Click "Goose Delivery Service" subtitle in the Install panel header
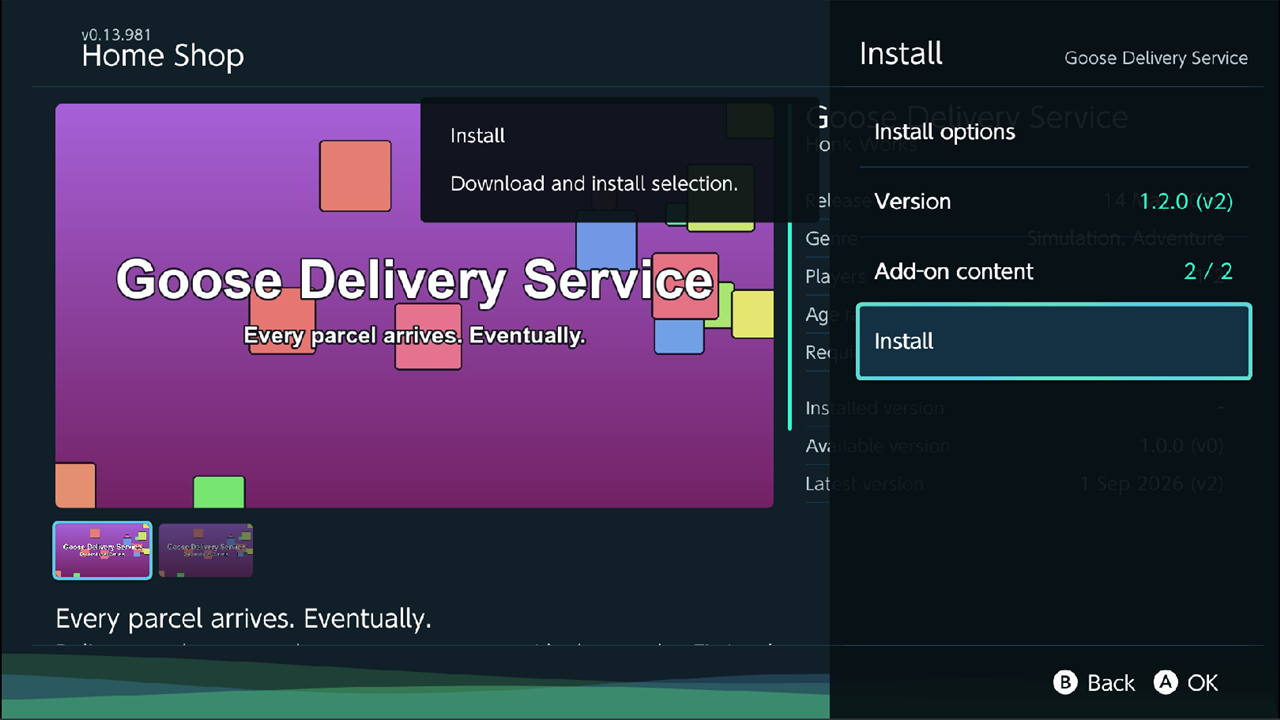This screenshot has height=720, width=1280. (1156, 58)
